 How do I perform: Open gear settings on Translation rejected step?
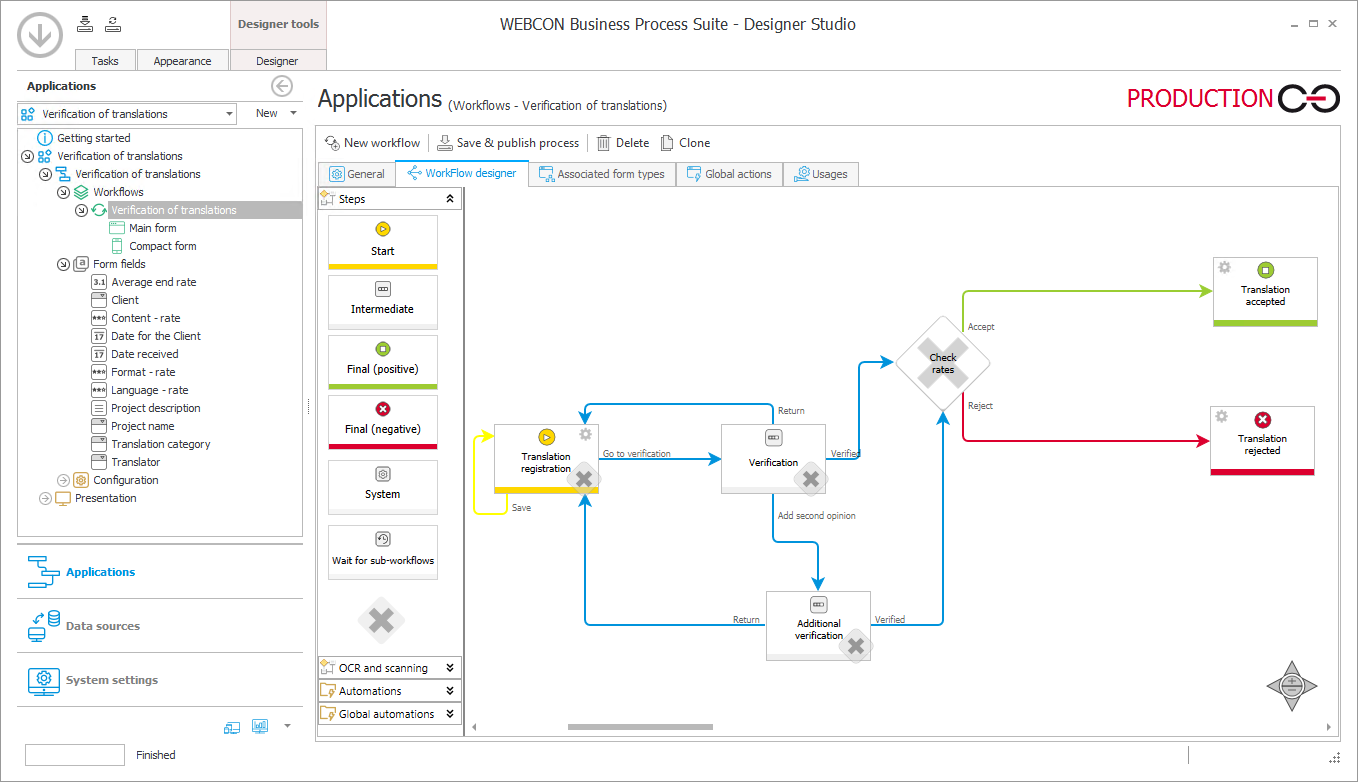pyautogui.click(x=1221, y=416)
